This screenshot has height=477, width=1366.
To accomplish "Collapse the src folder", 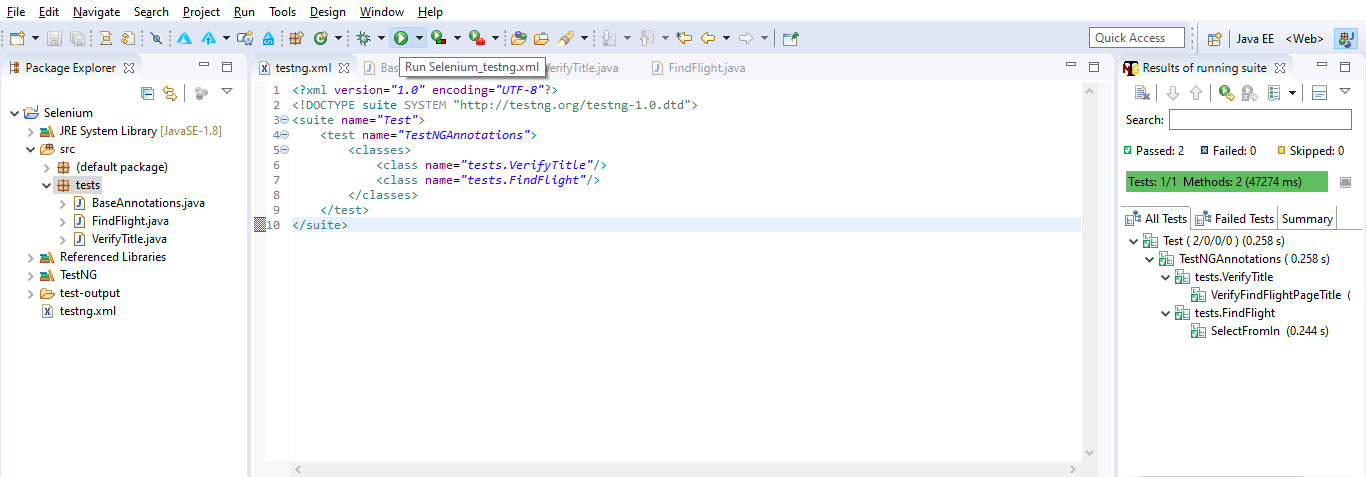I will click(x=30, y=149).
